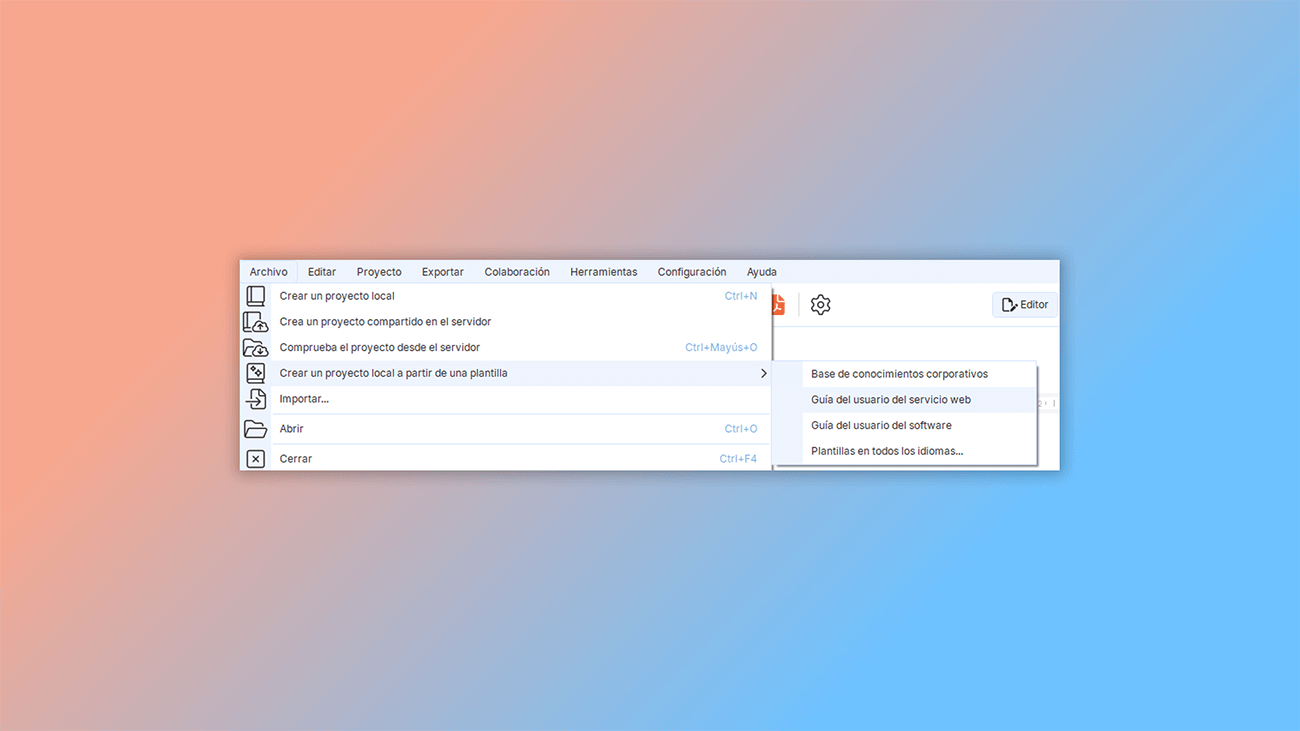This screenshot has width=1300, height=731.
Task: Click the cloud download folder icon
Action: tap(256, 346)
